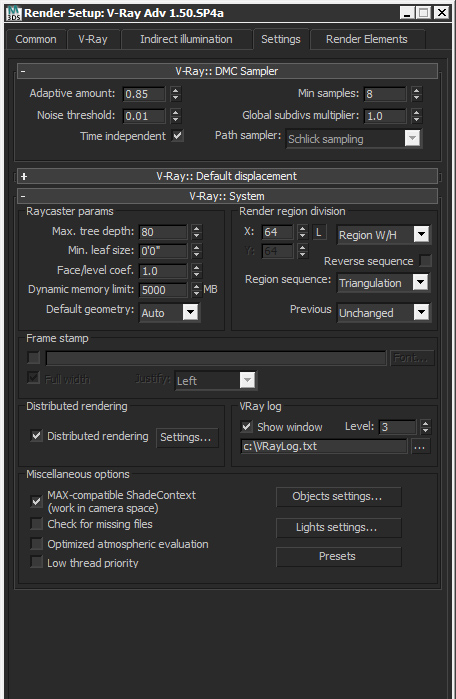Click the Adaptive amount spinner arrows

click(176, 94)
